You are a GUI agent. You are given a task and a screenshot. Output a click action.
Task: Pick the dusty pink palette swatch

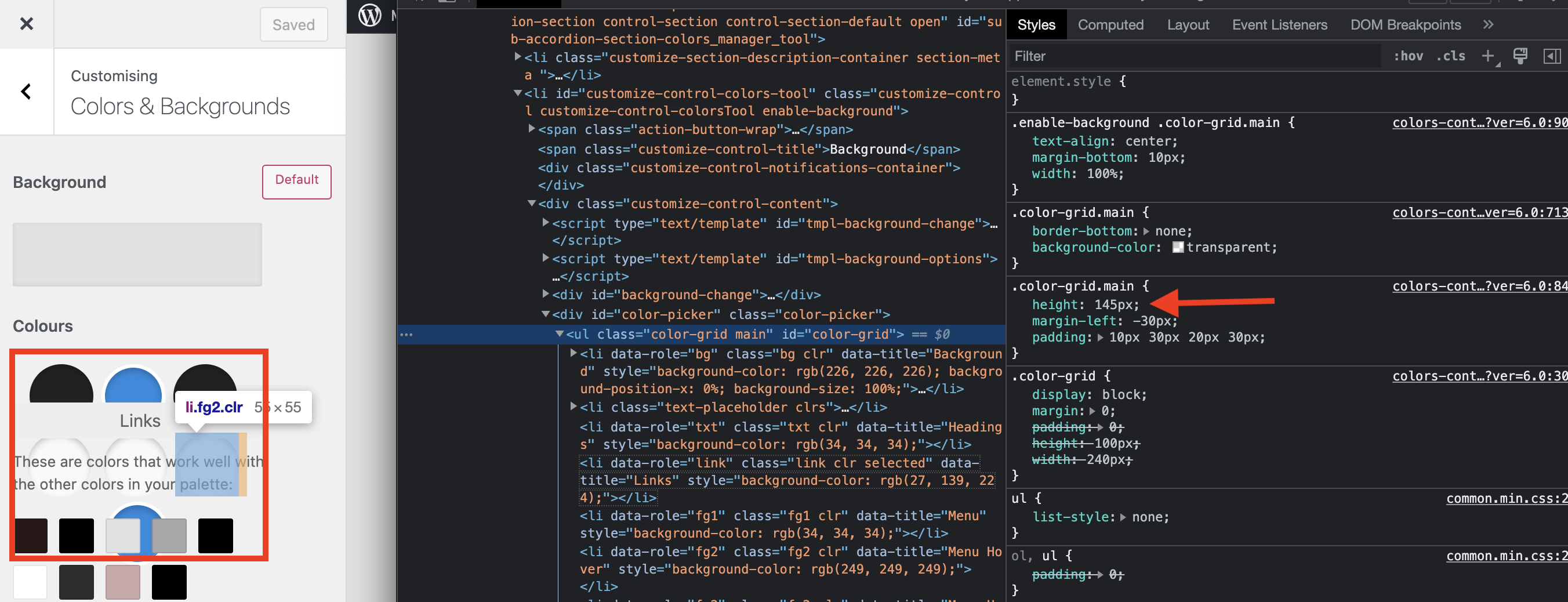[x=122, y=582]
